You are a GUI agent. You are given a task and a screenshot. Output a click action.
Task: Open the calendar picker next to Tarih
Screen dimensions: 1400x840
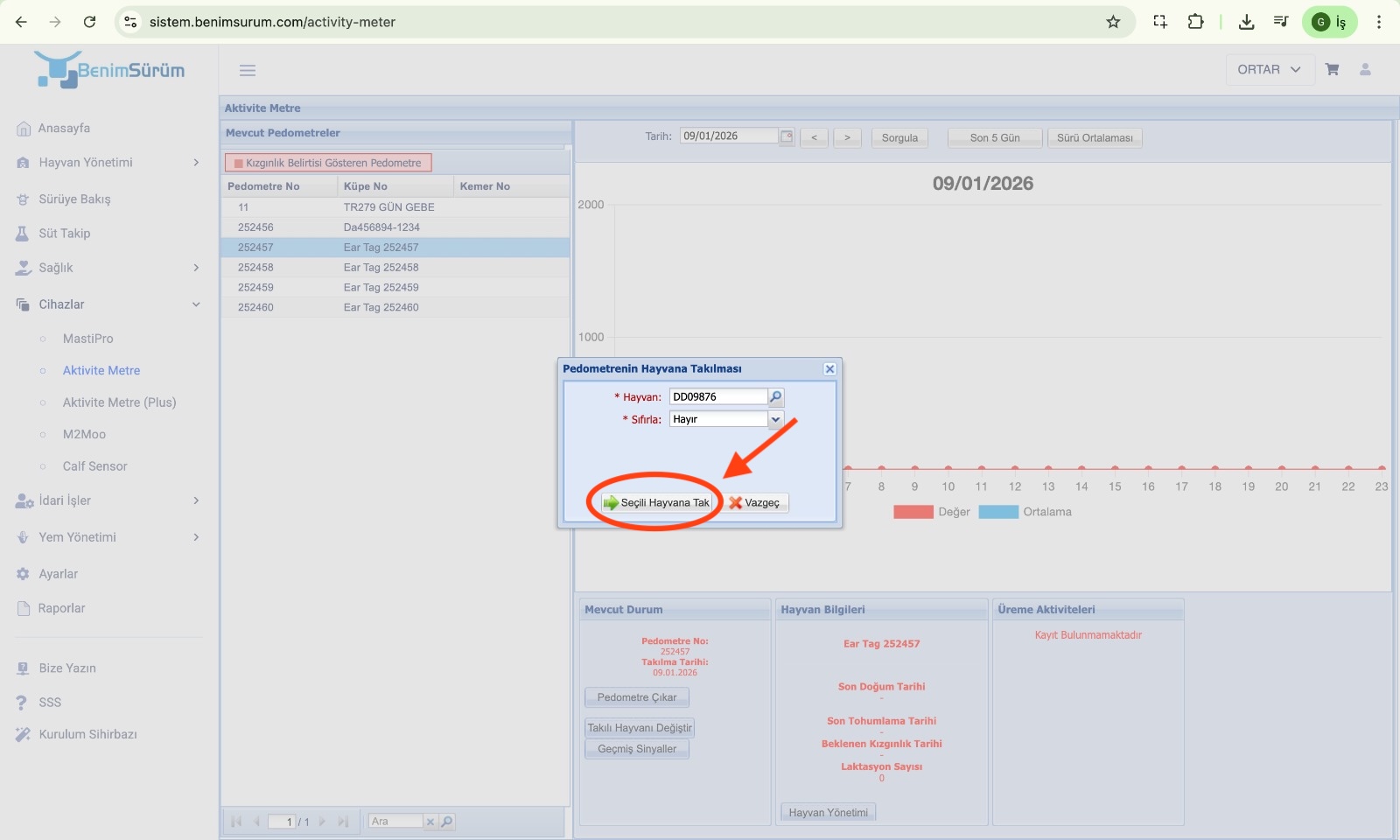(x=787, y=136)
